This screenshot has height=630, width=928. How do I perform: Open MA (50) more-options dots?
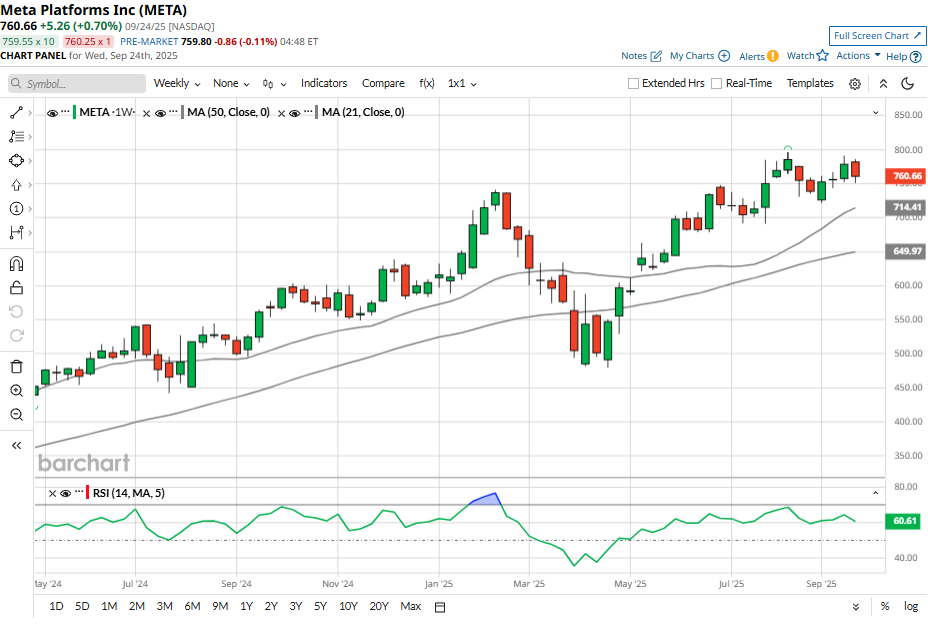tap(173, 111)
